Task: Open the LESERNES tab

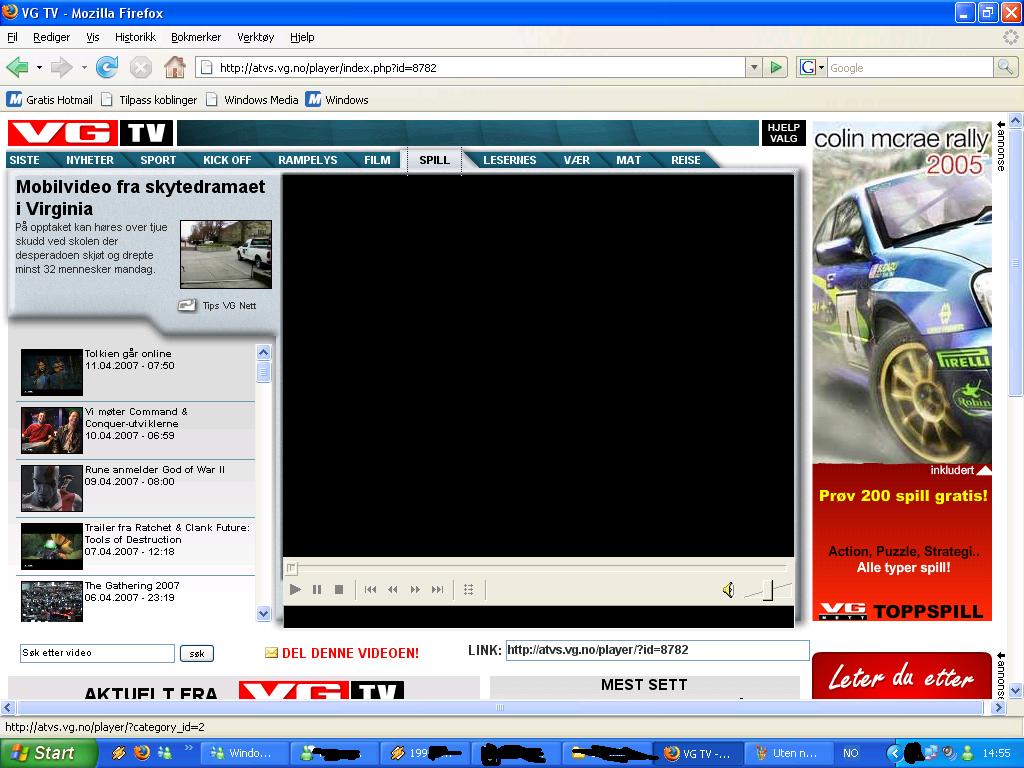Action: click(x=509, y=160)
